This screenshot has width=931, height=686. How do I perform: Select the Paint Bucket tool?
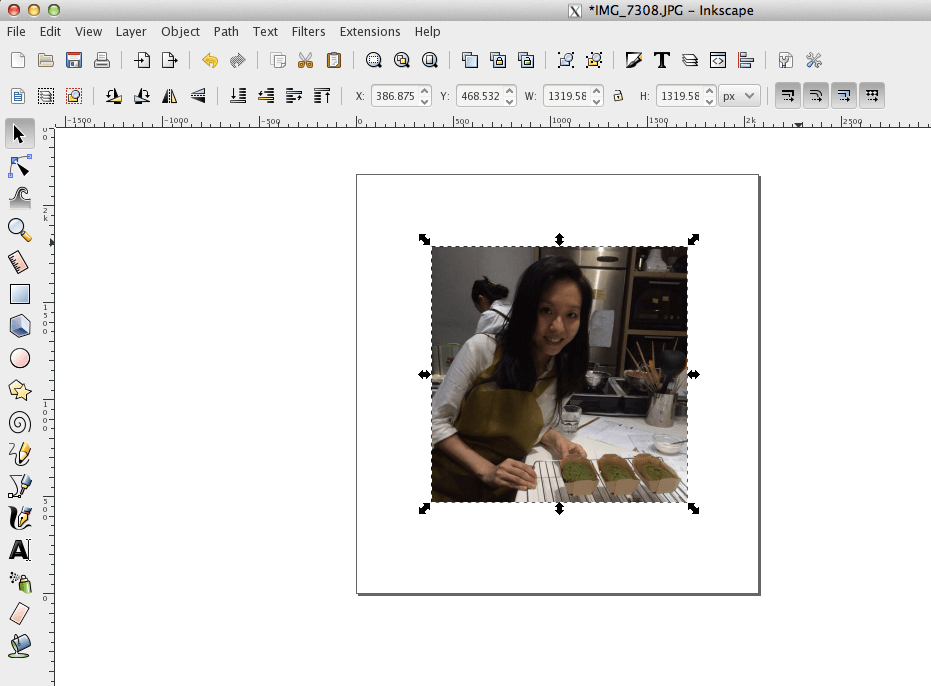click(20, 646)
